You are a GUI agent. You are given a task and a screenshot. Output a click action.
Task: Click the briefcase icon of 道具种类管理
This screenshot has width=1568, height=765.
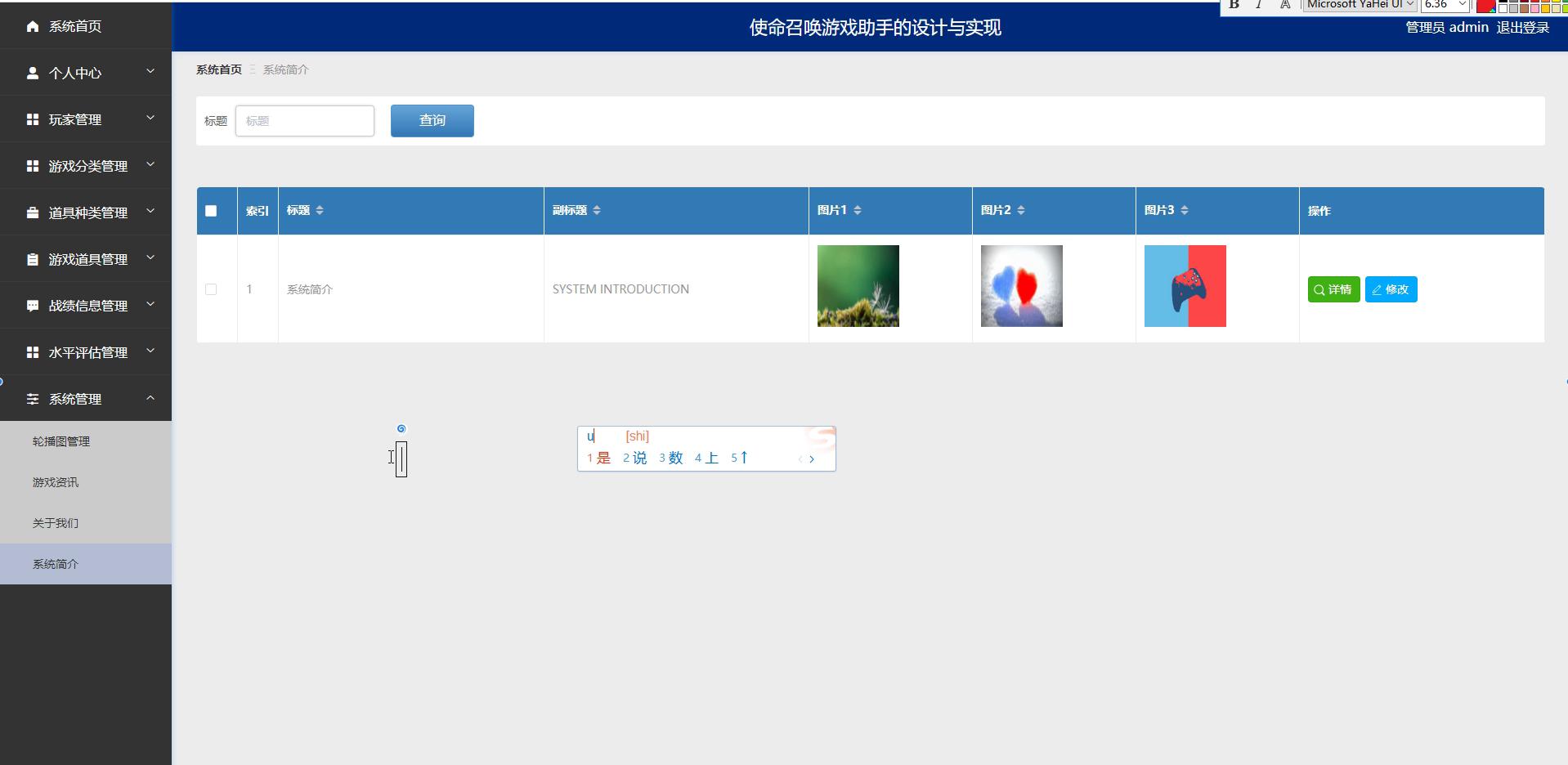pyautogui.click(x=33, y=212)
